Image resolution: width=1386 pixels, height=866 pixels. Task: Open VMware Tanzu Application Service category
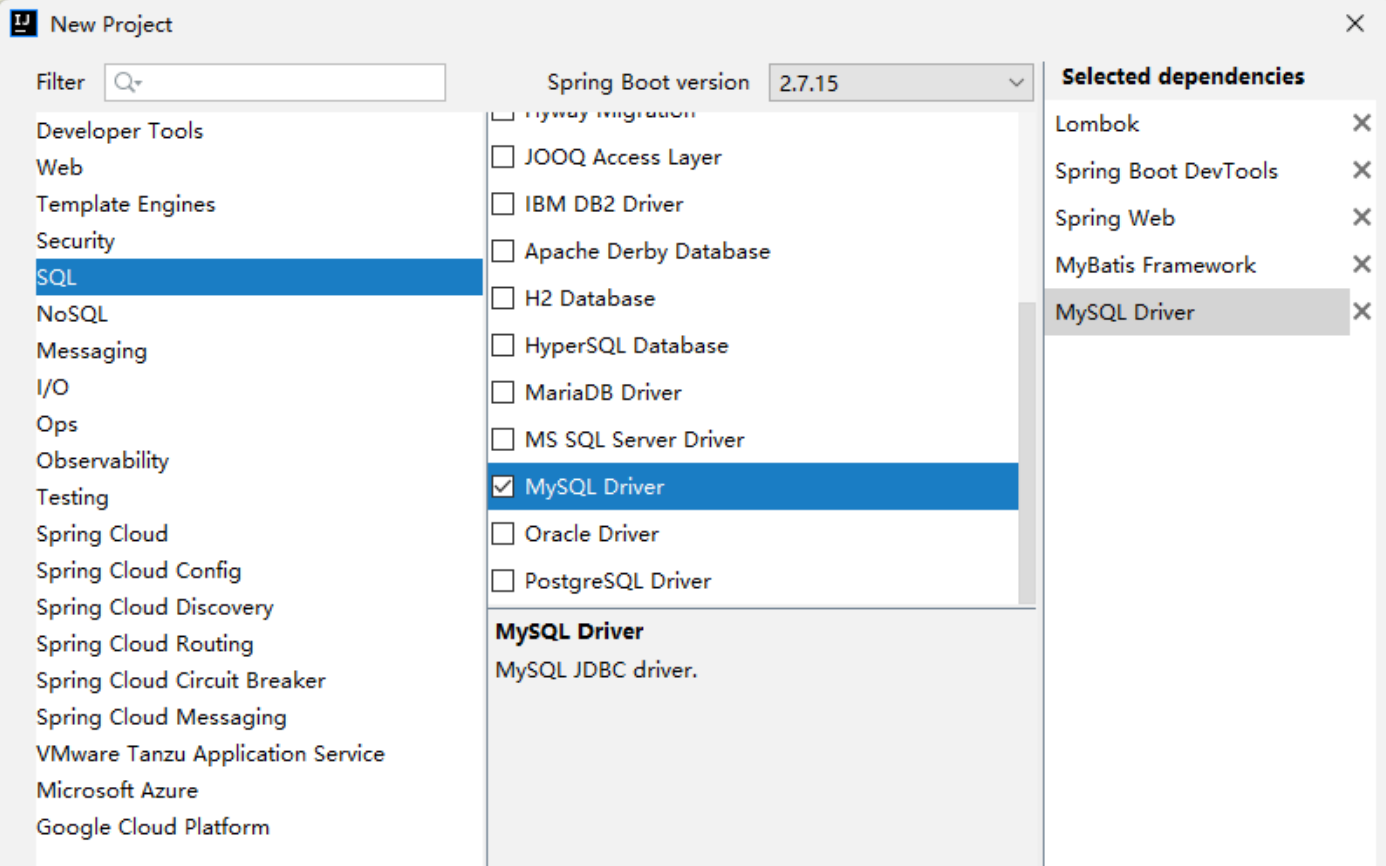click(x=259, y=754)
